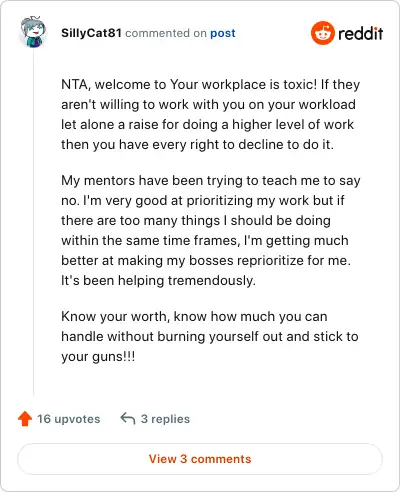Click the Reddit Snoo logo icon
This screenshot has height=492, width=400.
click(x=322, y=33)
